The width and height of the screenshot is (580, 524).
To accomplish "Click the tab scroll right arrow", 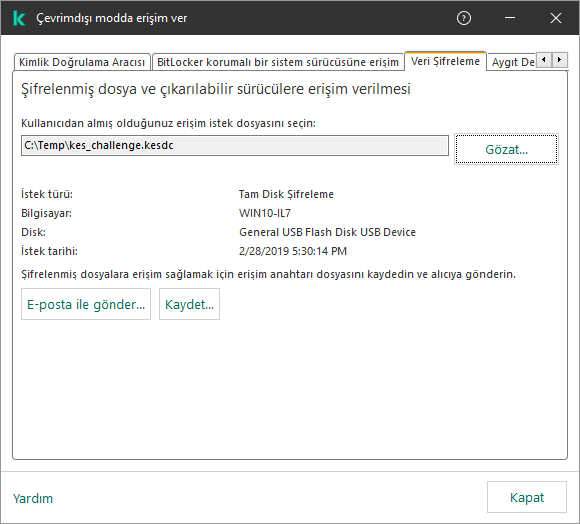I will (x=560, y=60).
